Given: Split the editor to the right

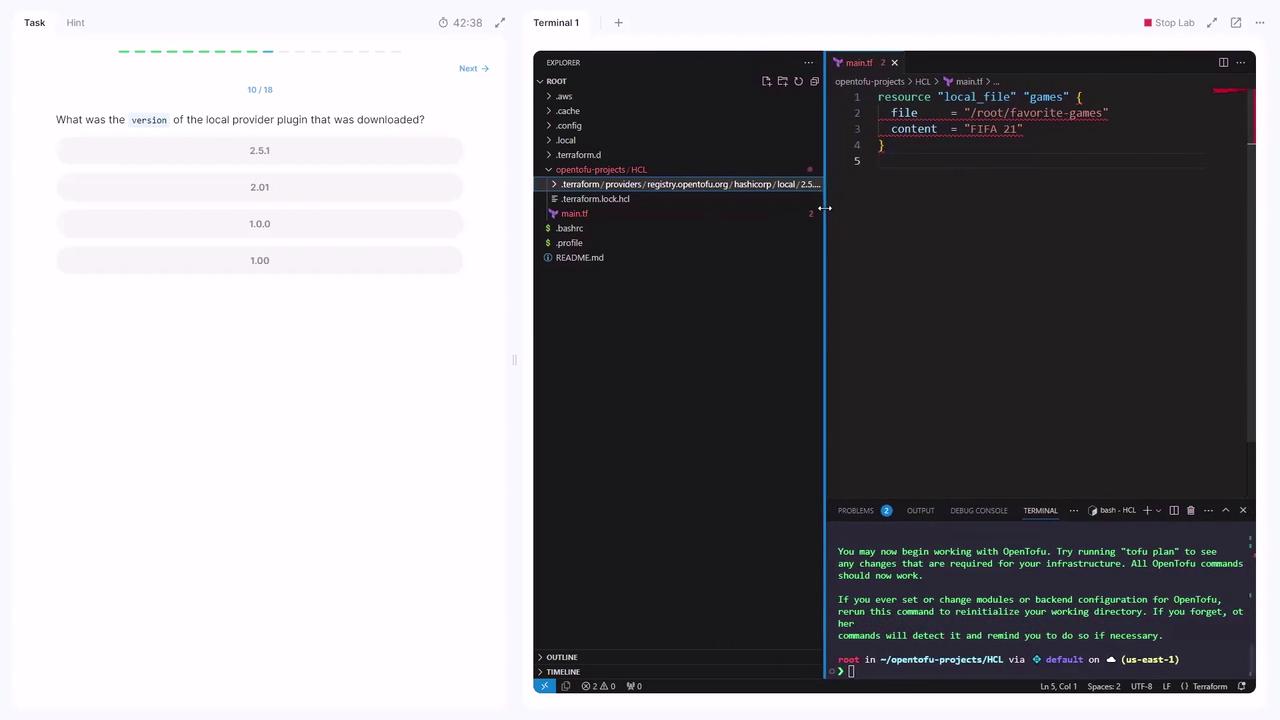Looking at the screenshot, I should tap(1223, 62).
